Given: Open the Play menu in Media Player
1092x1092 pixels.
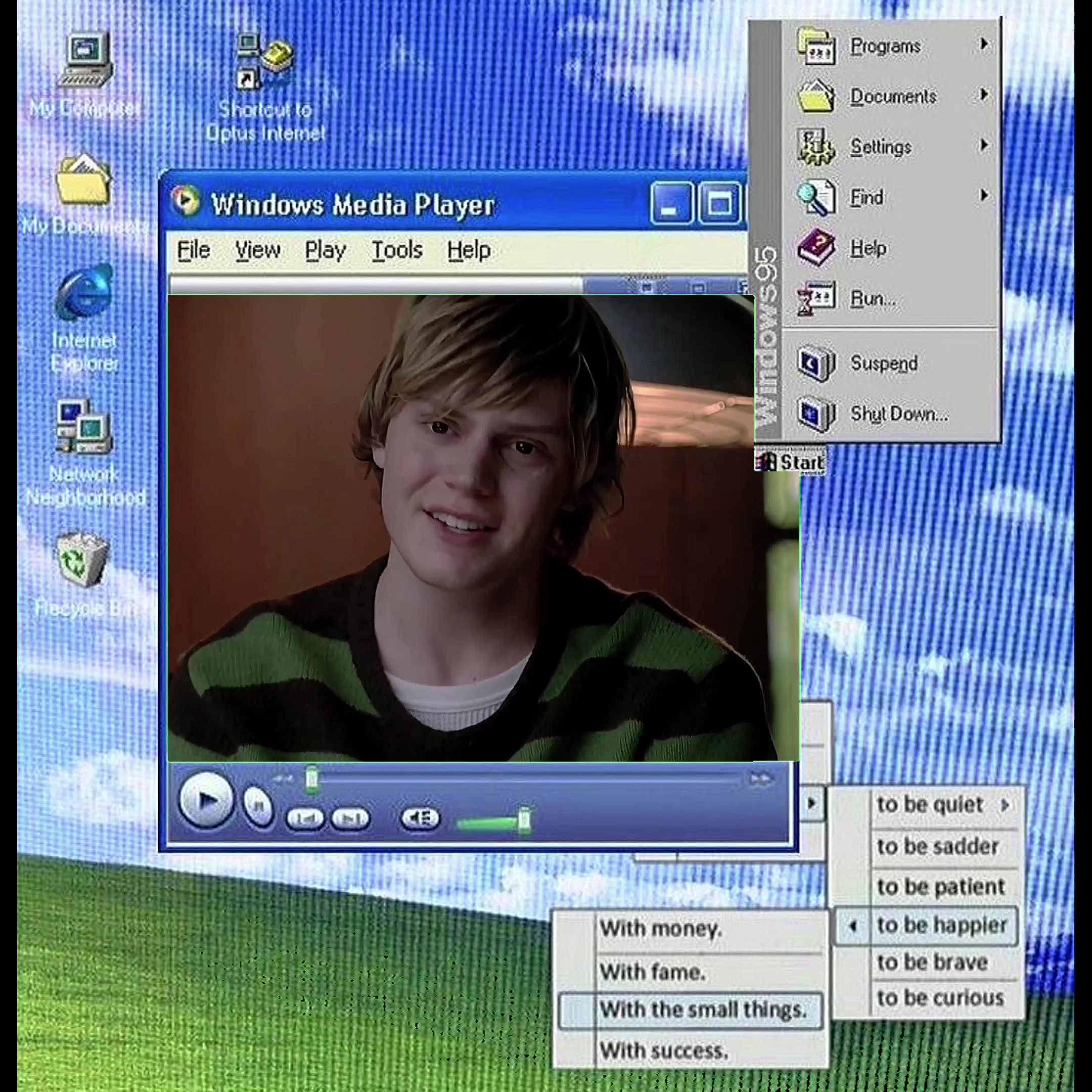Looking at the screenshot, I should tap(326, 250).
